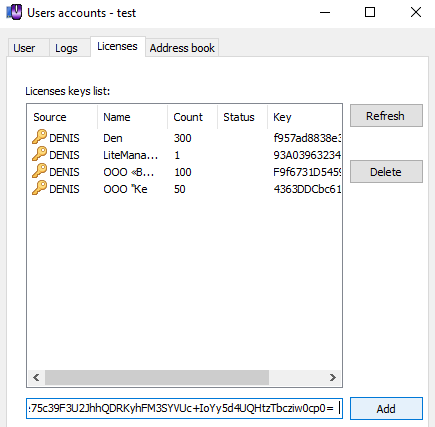
Task: Delete the selected license key
Action: 386,172
